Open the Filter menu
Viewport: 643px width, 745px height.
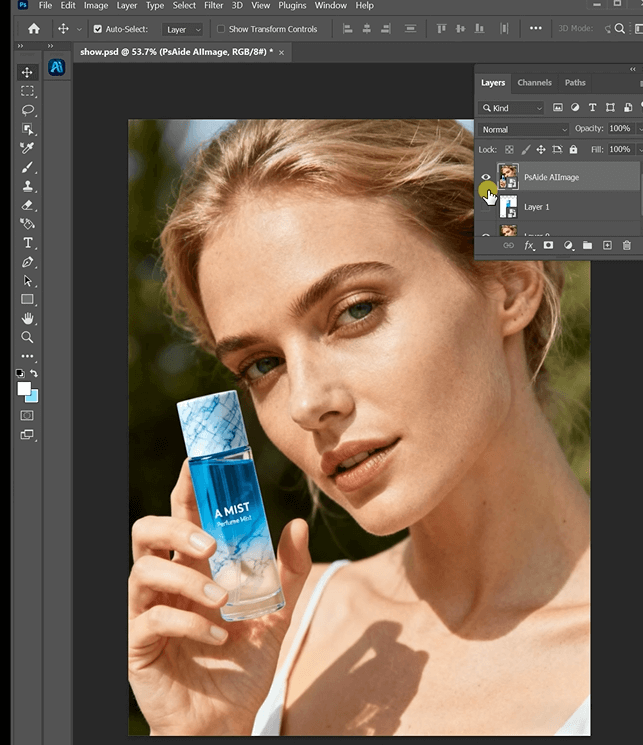click(x=213, y=6)
